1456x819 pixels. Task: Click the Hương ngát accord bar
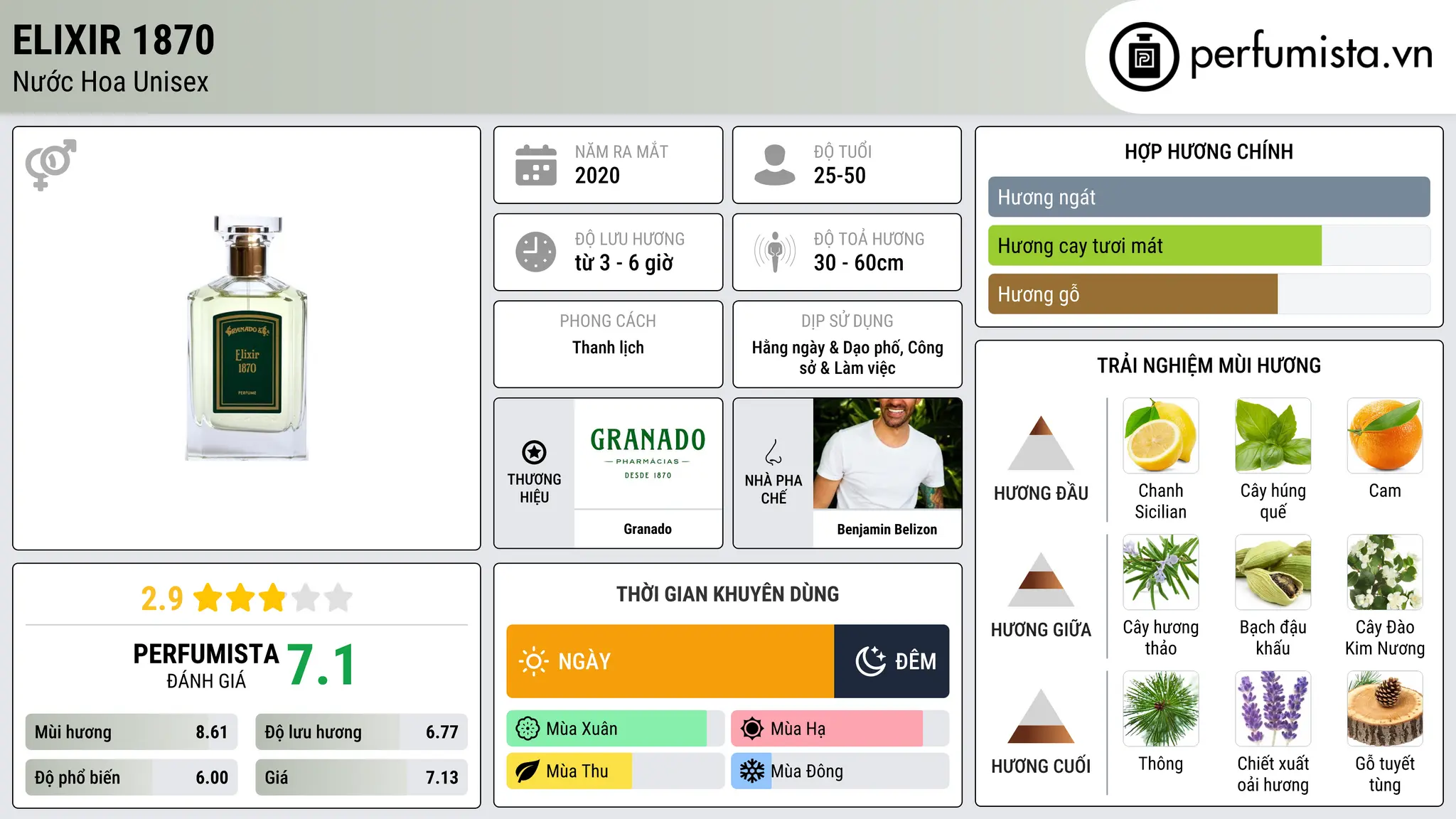(x=1209, y=197)
